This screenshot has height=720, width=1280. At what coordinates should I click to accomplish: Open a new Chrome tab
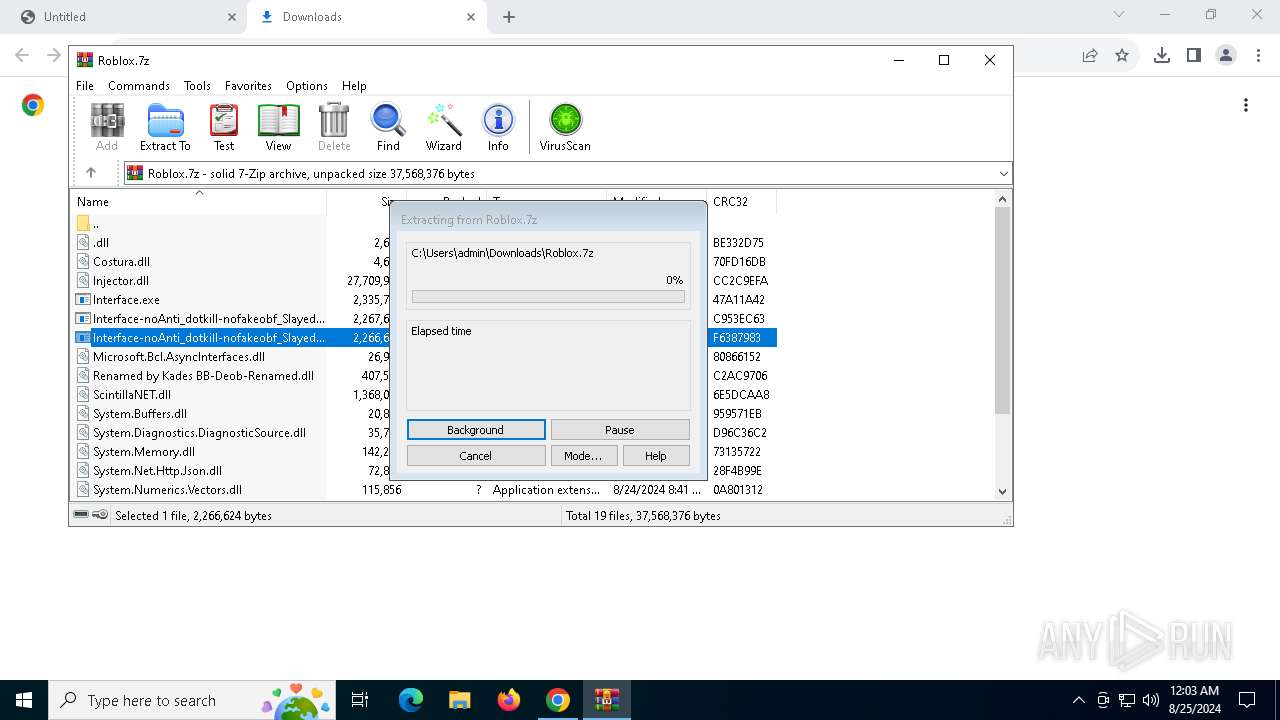point(508,17)
